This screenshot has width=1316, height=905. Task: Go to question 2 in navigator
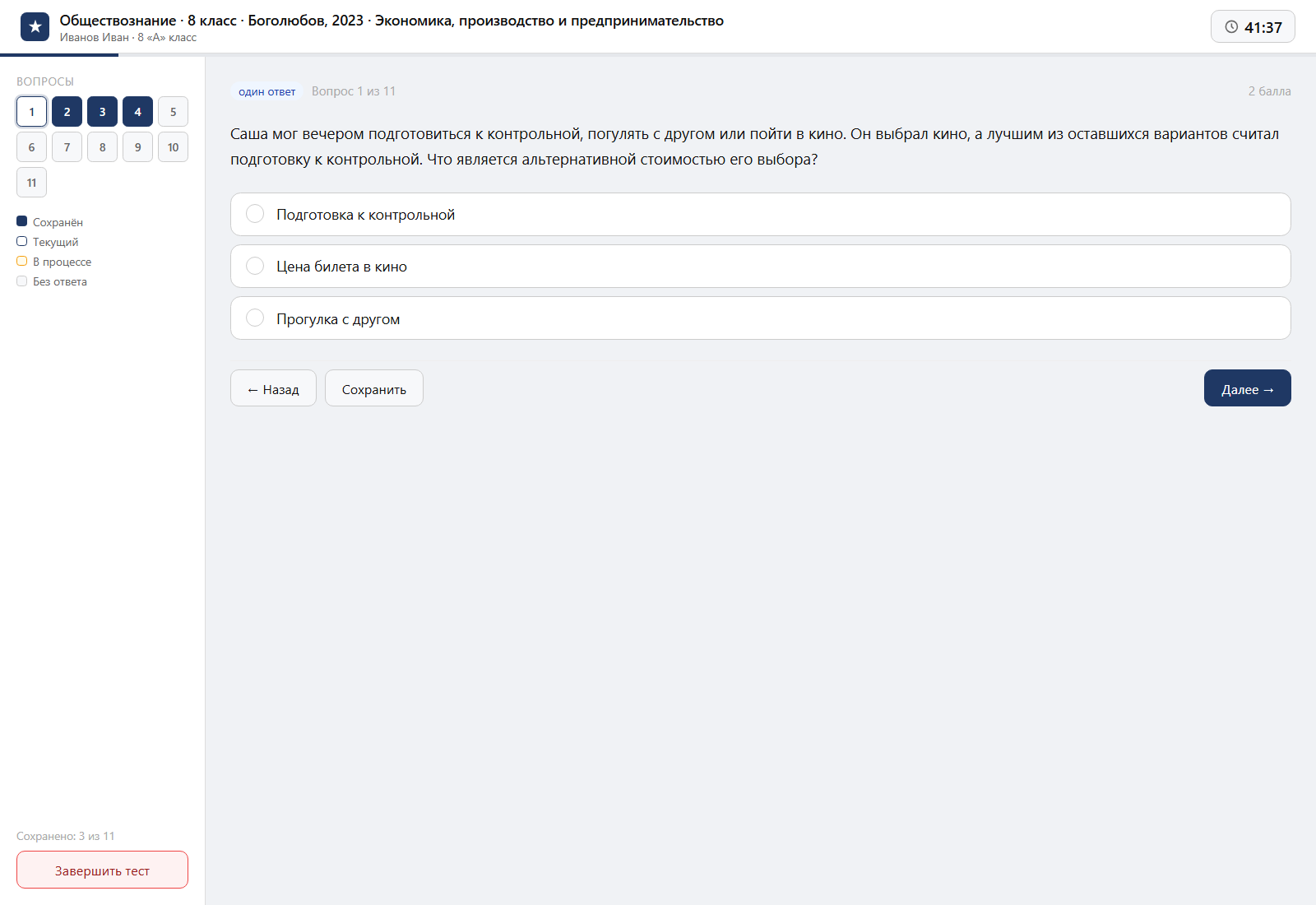coord(67,112)
